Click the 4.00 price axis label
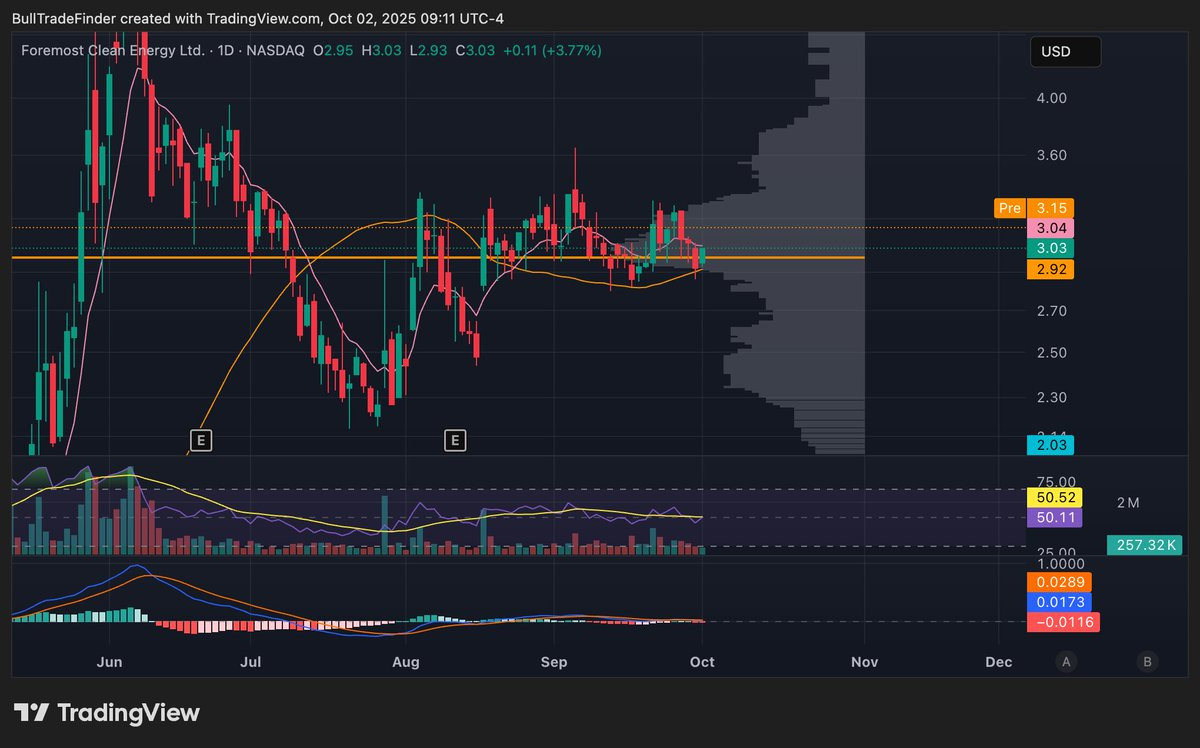This screenshot has width=1200, height=748. [1052, 98]
